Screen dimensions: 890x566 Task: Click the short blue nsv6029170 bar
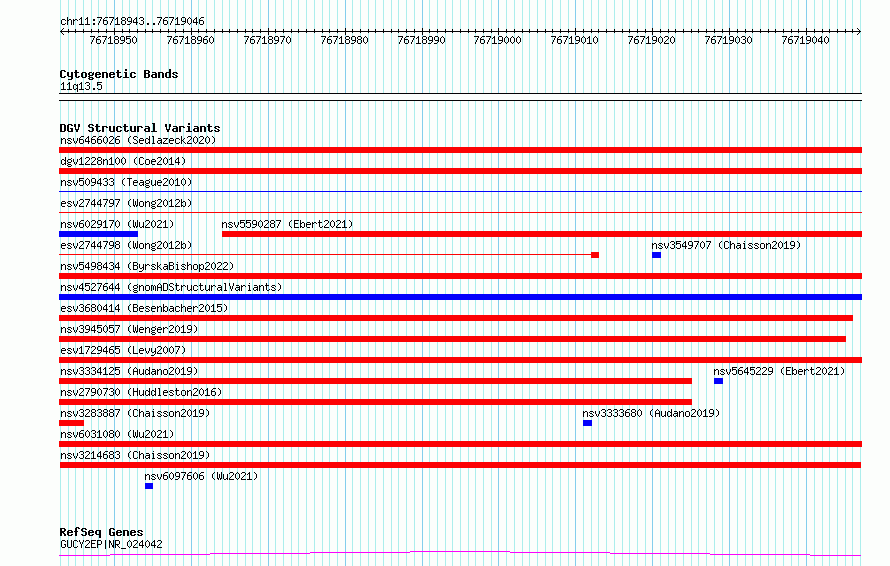coord(99,234)
